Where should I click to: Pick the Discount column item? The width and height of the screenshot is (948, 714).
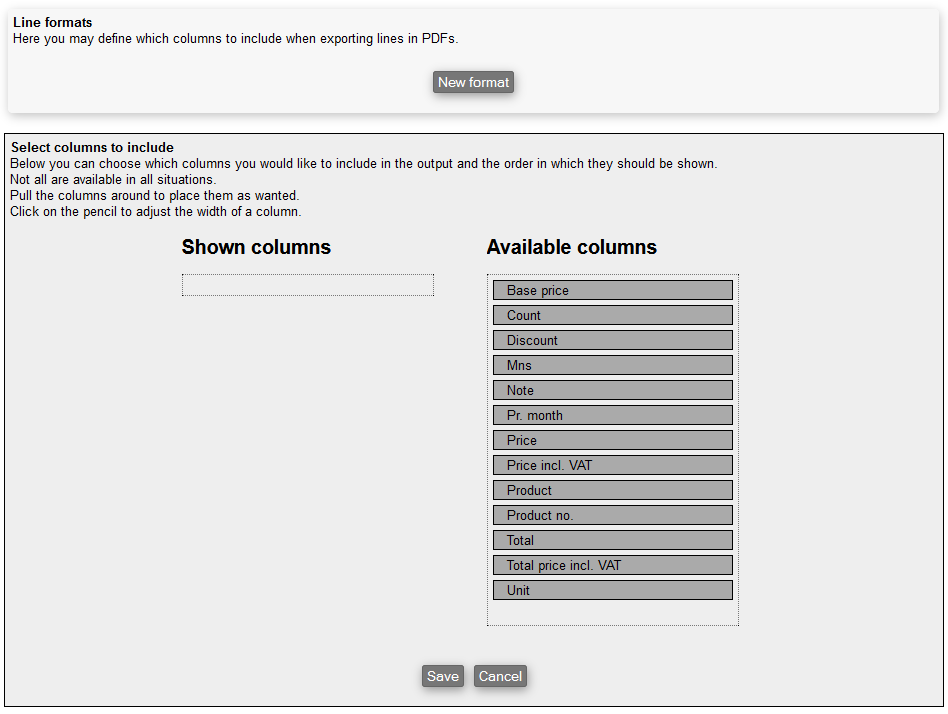point(612,340)
